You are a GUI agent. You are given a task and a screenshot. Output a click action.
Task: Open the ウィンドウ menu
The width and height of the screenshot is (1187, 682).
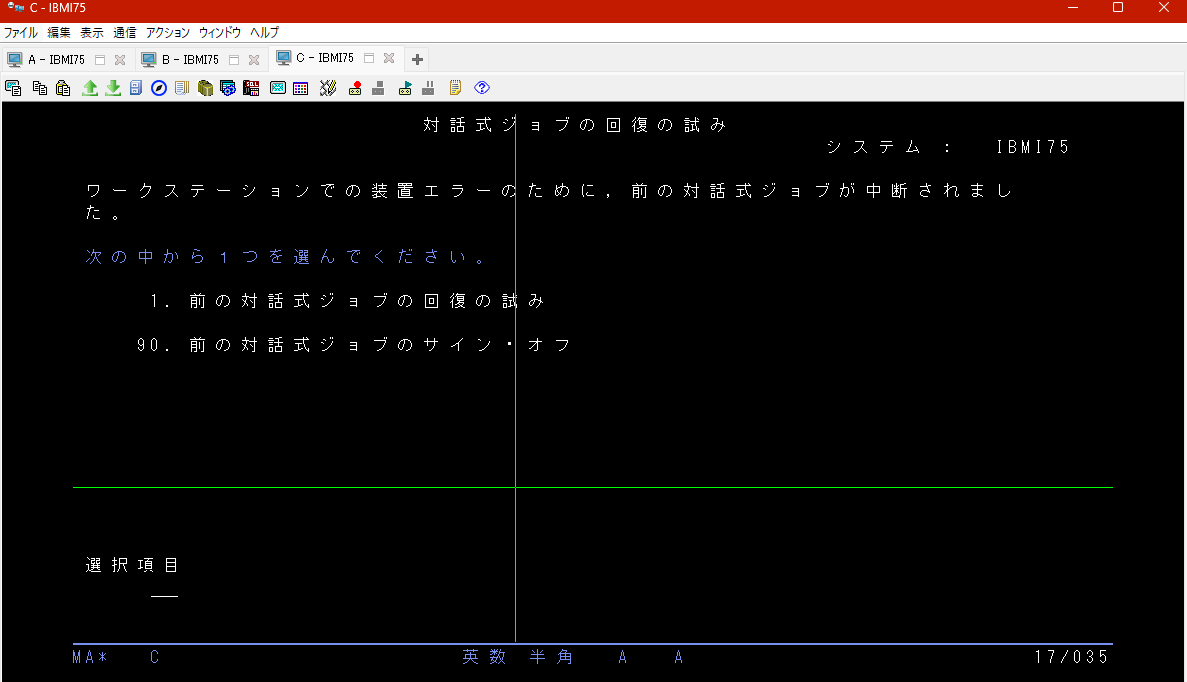tap(220, 33)
